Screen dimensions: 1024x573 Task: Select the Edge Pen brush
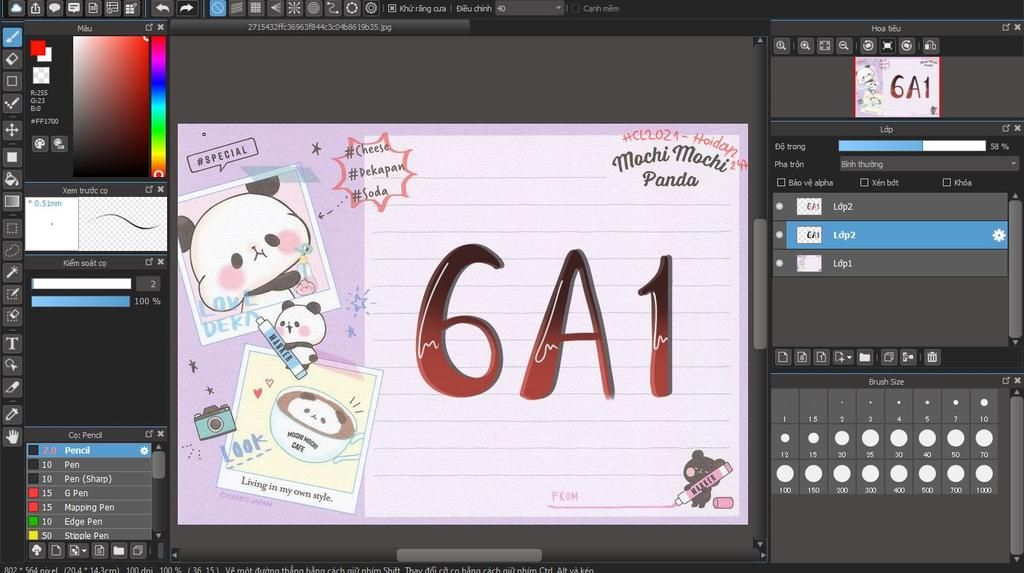pos(89,521)
